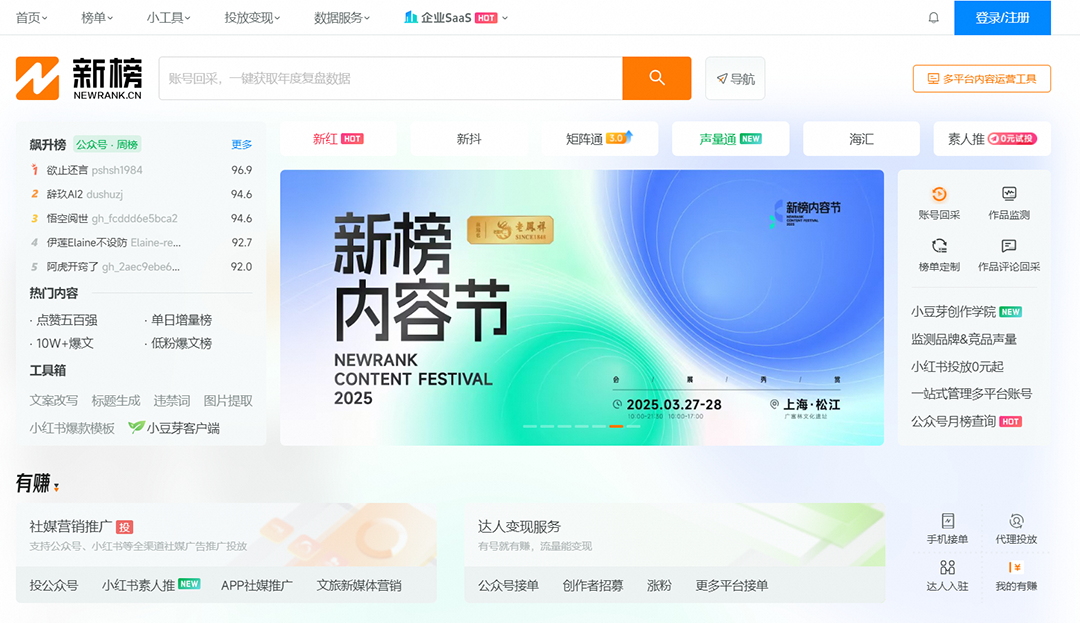Click the 小红书投放0元起 link
Screen dimensions: 1080x623
[x=957, y=366]
